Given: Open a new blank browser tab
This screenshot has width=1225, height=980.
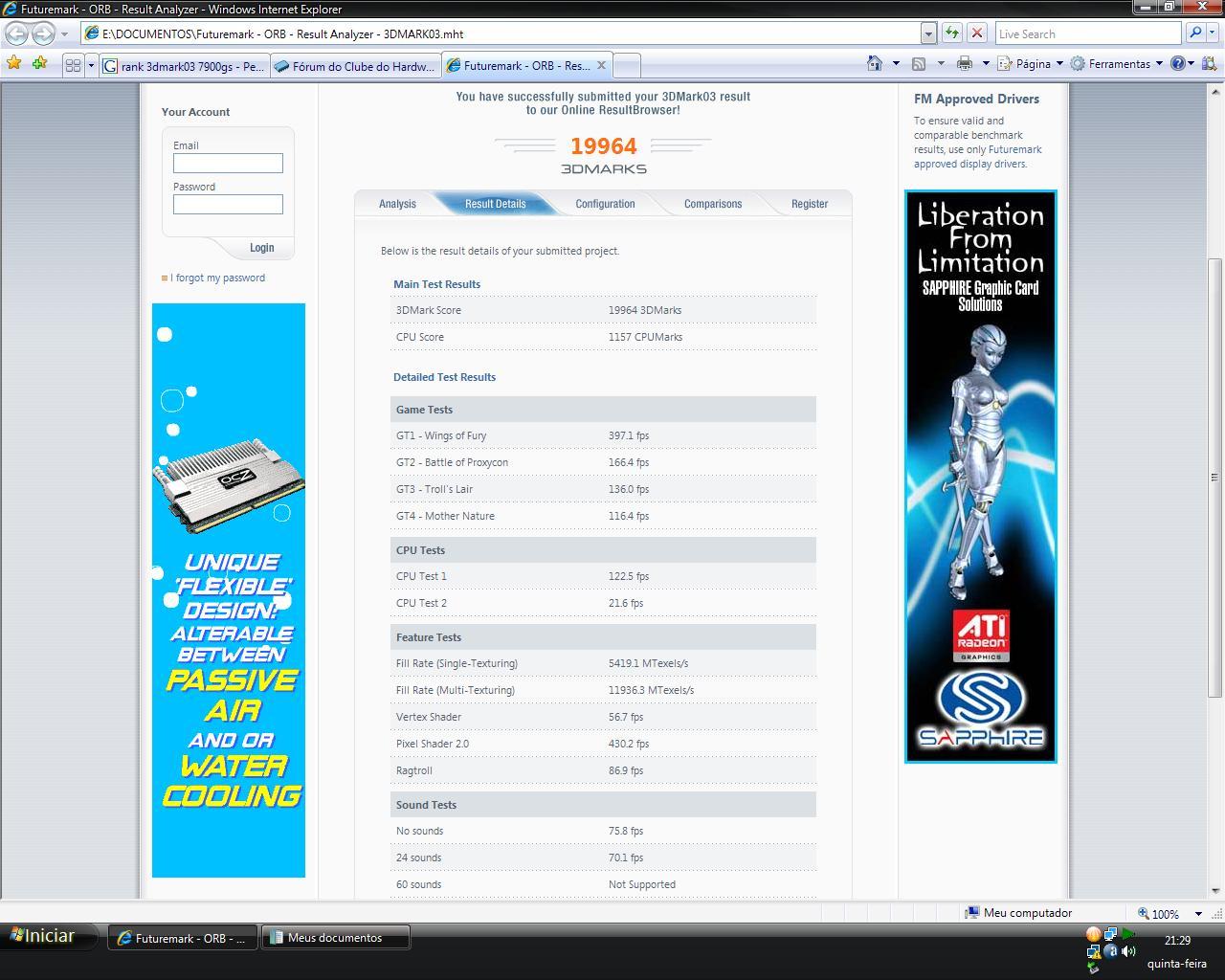Looking at the screenshot, I should [x=626, y=66].
